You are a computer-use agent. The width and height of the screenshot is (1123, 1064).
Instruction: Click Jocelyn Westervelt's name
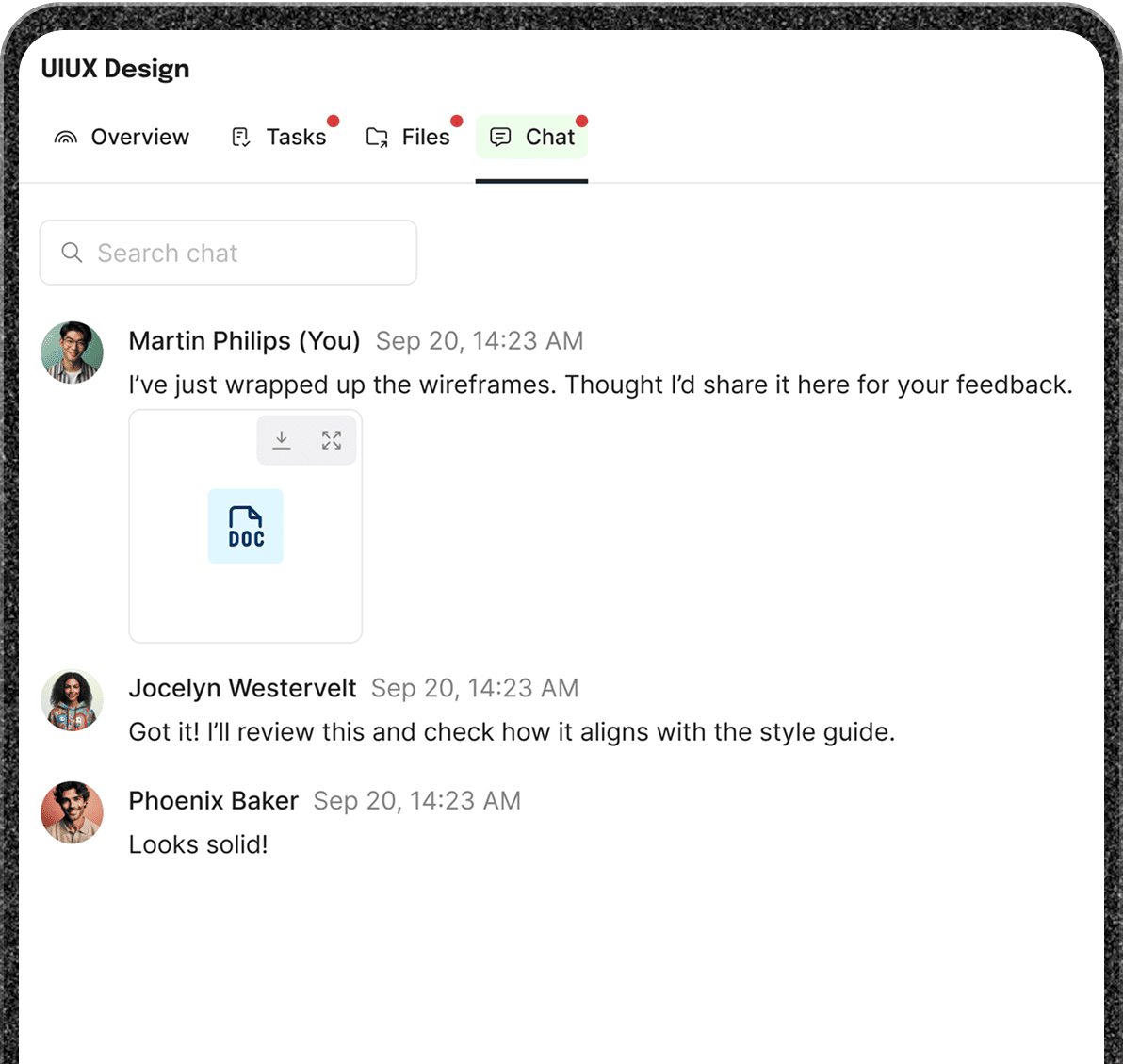(242, 689)
